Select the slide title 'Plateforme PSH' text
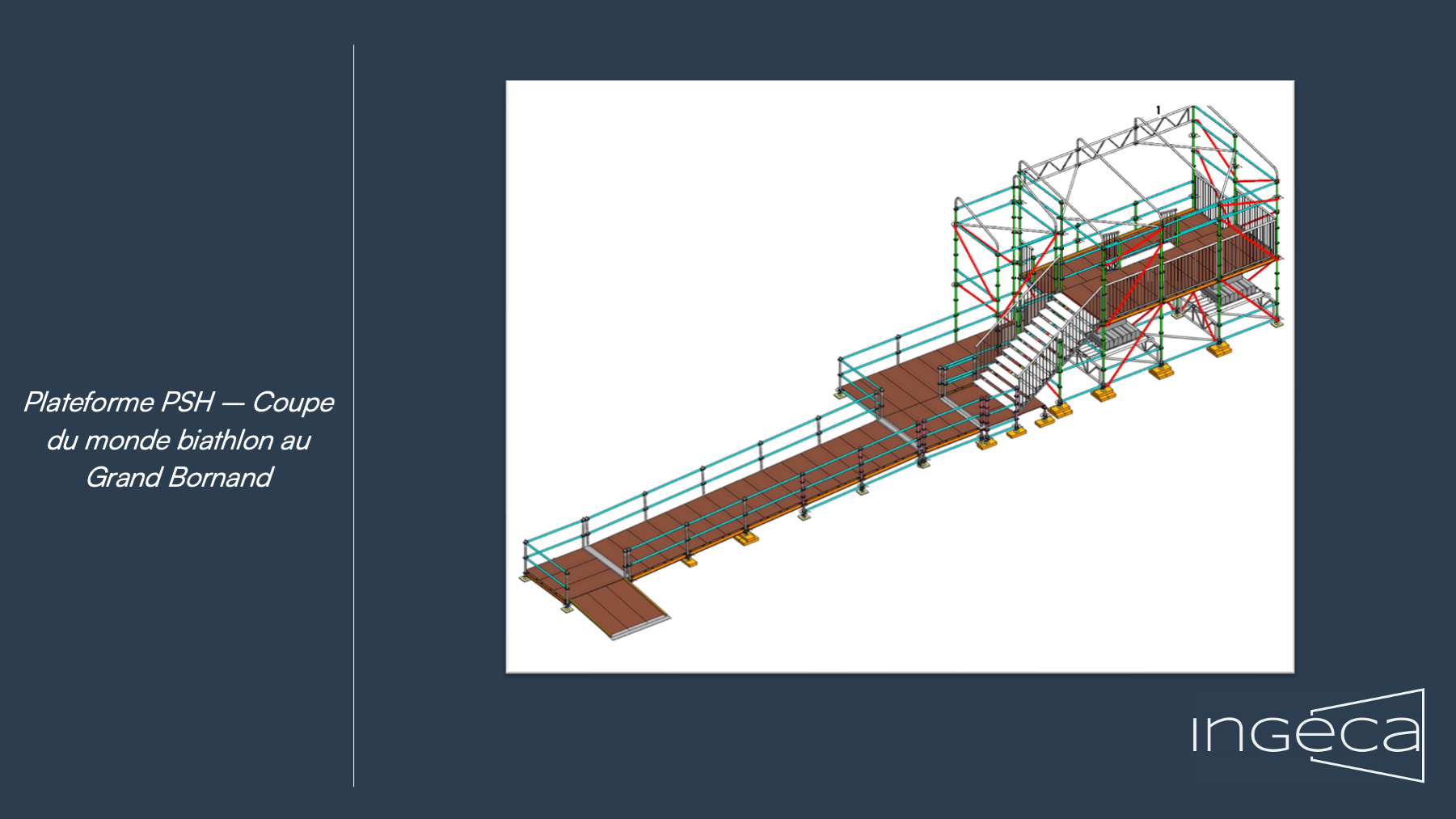The width and height of the screenshot is (1456, 819). [118, 402]
